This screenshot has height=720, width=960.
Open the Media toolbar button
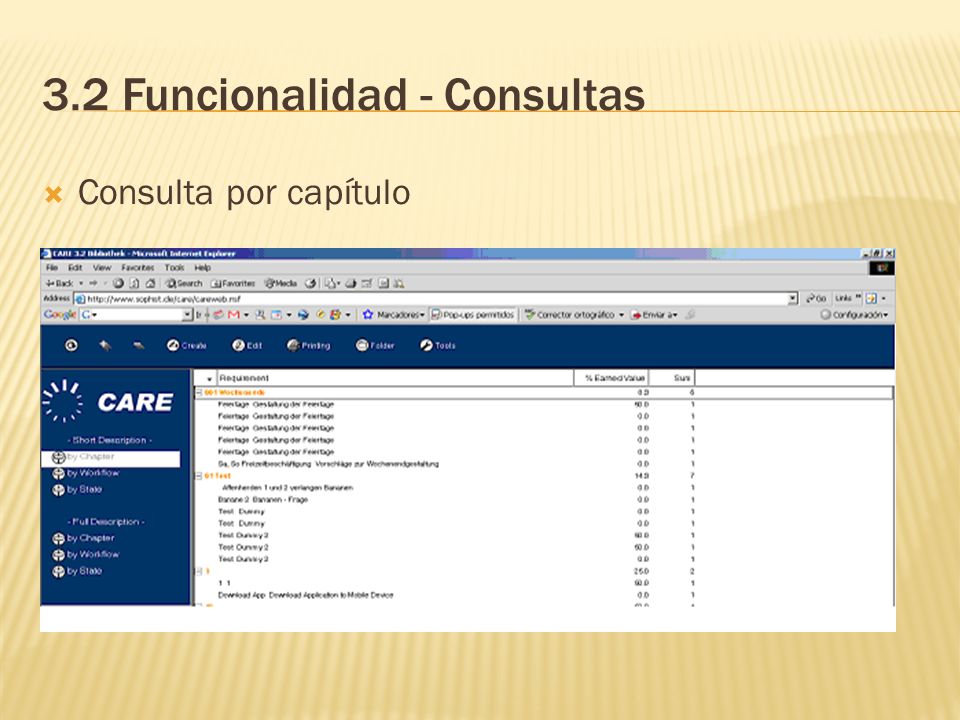pos(280,283)
